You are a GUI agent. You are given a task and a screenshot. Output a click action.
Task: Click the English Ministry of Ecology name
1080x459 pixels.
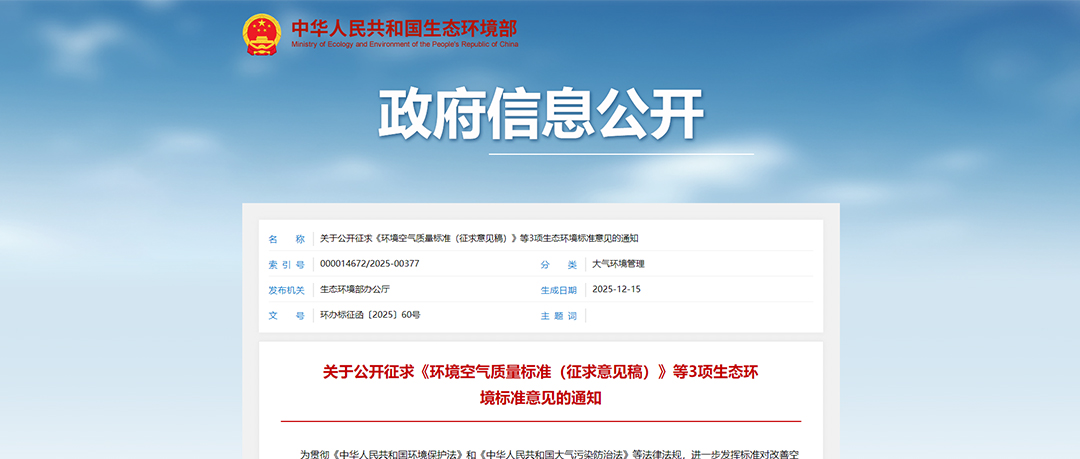404,45
